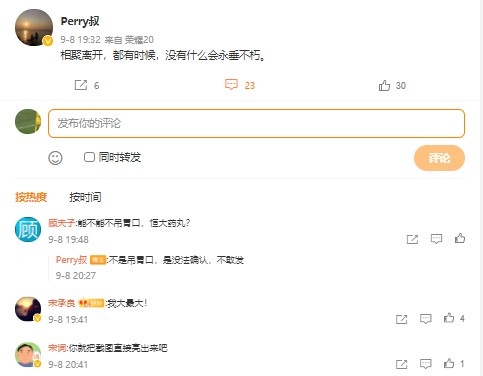The height and width of the screenshot is (376, 483).
Task: Submit with the orange 评论 button
Action: (x=439, y=158)
